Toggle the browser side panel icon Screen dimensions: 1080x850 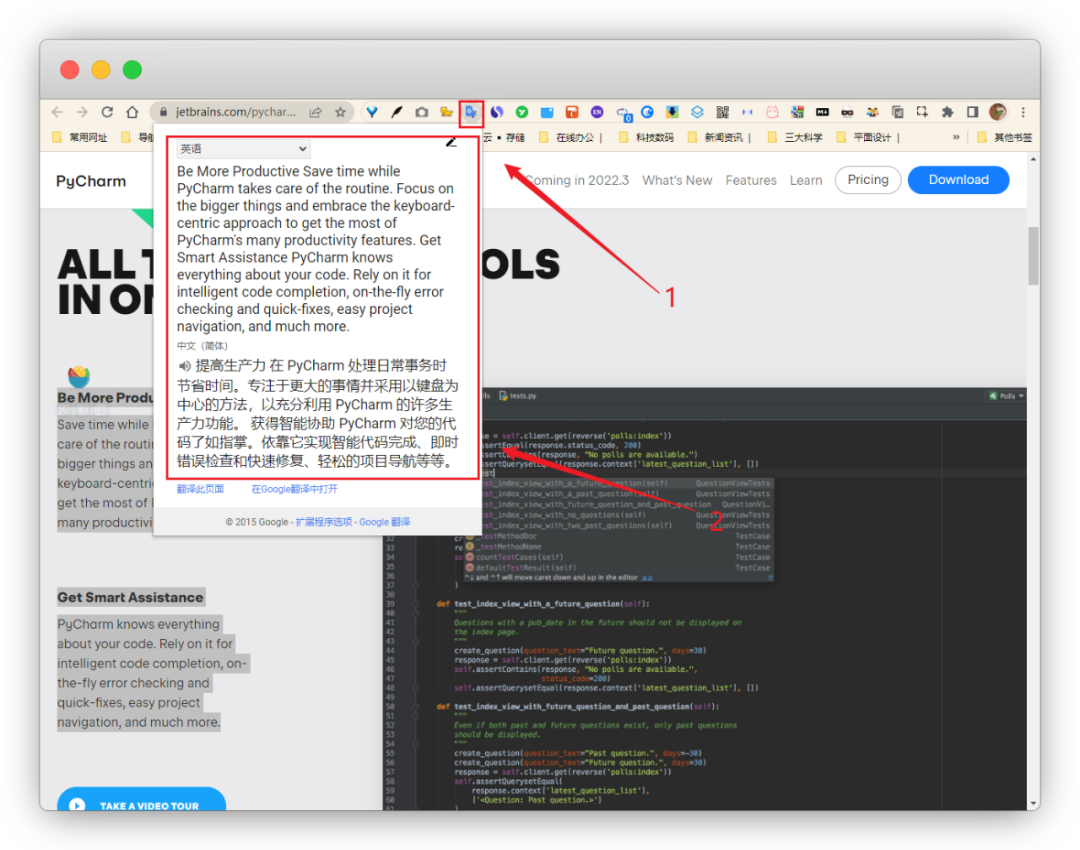point(973,112)
